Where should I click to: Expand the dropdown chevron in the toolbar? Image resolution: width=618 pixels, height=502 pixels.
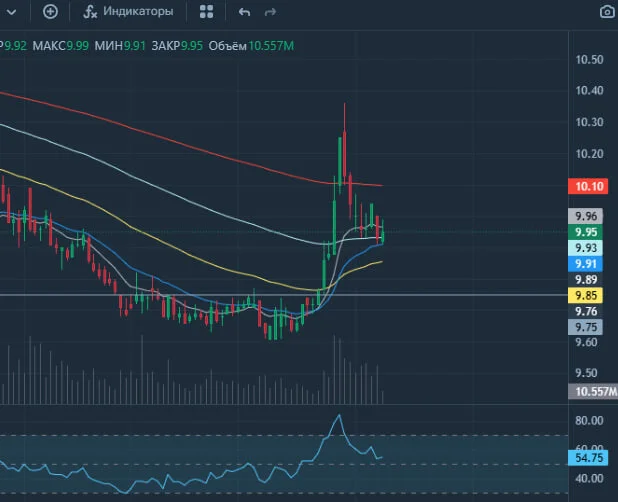tap(11, 12)
